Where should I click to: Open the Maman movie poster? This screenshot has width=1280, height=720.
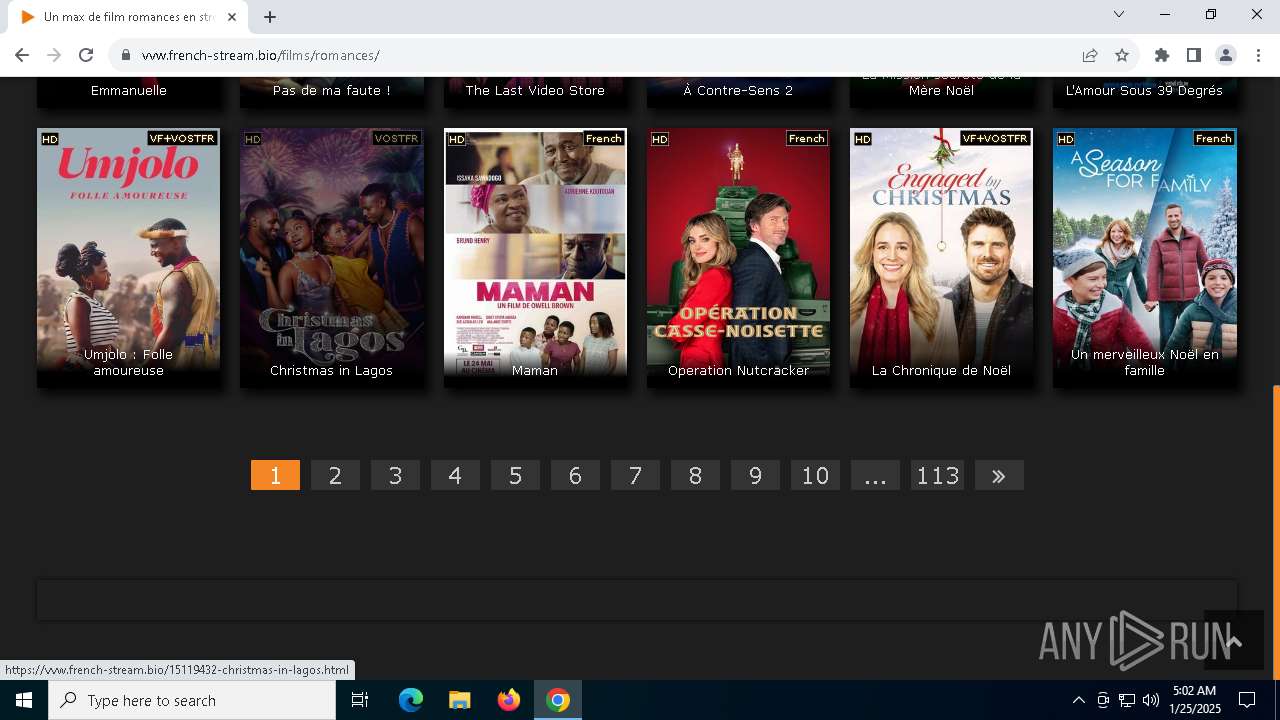(x=535, y=258)
